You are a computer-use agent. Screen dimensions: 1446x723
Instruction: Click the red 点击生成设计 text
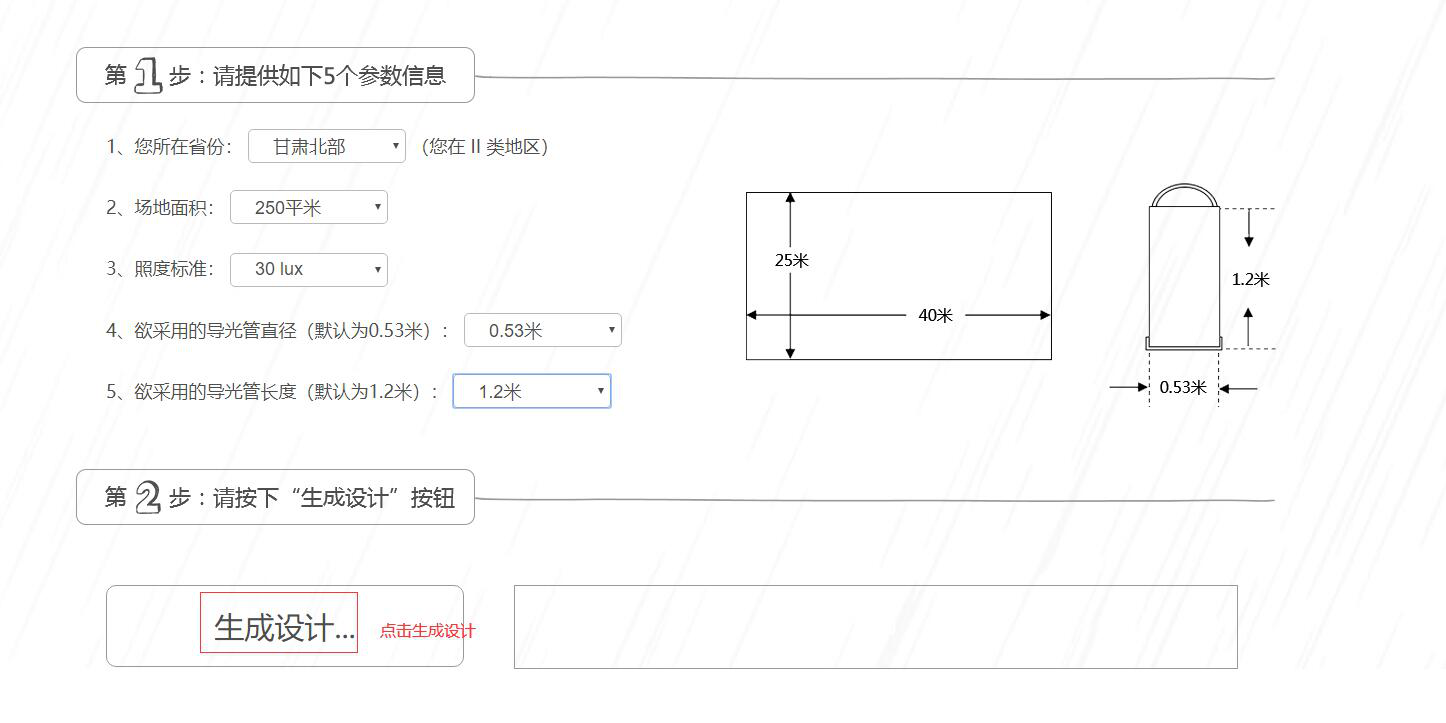(x=427, y=631)
